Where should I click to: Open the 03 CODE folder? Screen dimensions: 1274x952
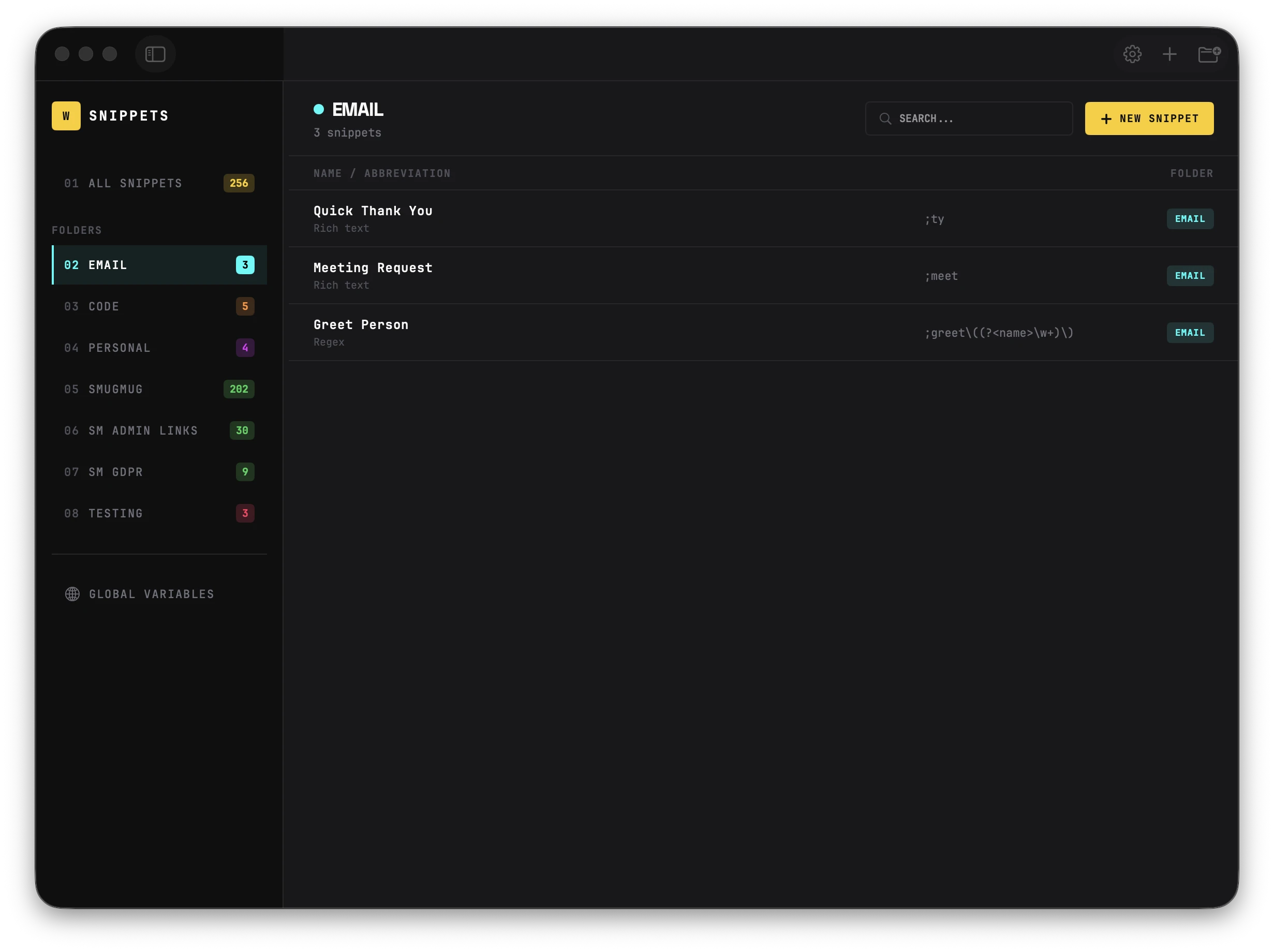[x=103, y=306]
